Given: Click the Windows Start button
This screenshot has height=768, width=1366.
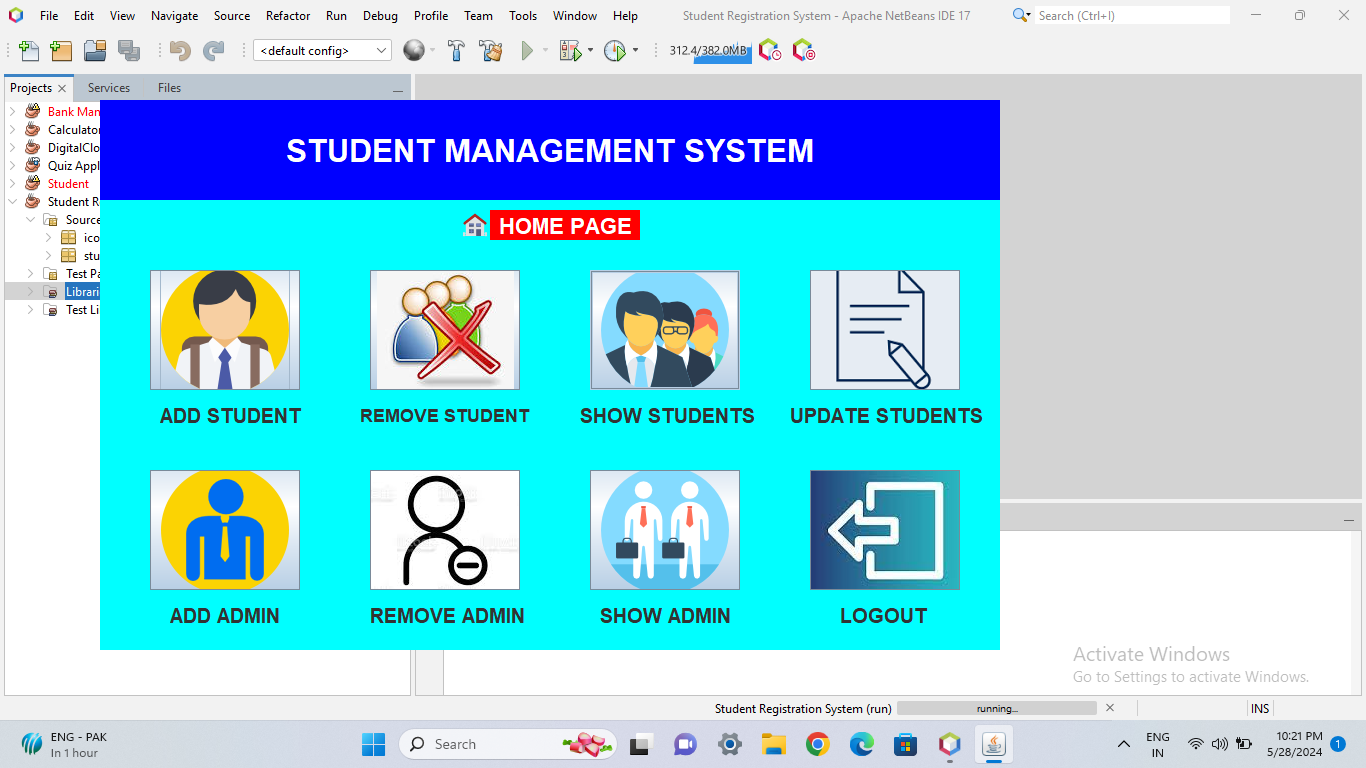Looking at the screenshot, I should [x=373, y=744].
